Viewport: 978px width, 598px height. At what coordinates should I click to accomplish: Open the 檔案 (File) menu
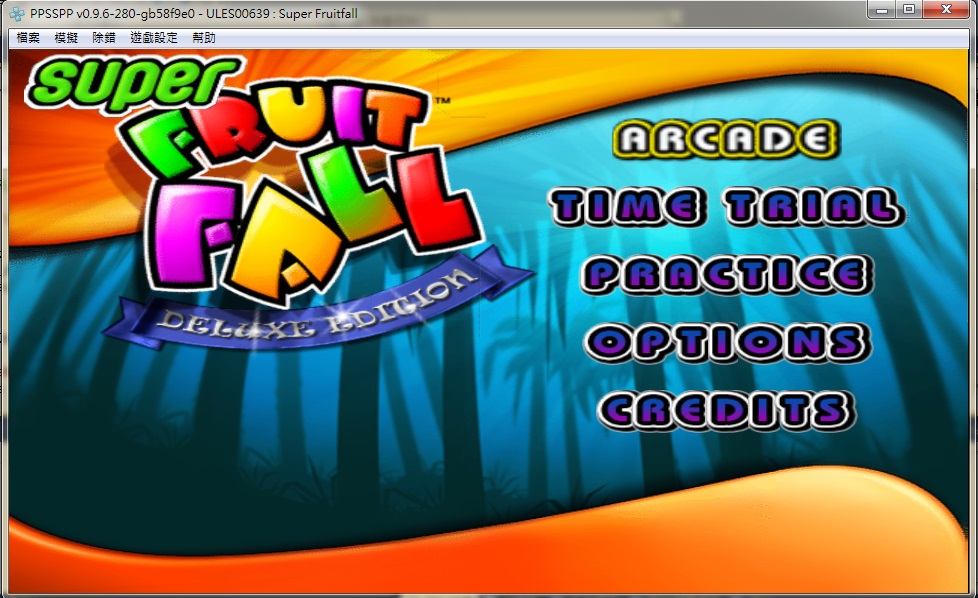coord(28,38)
